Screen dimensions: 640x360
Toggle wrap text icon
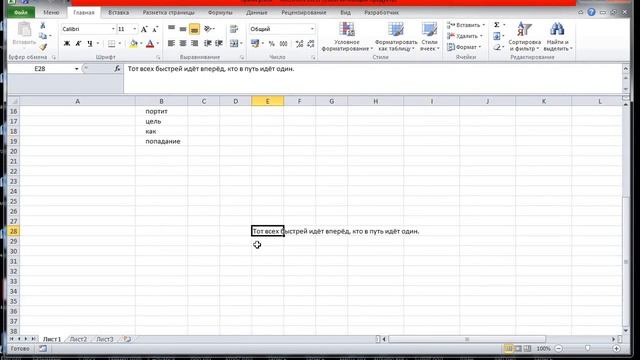point(234,29)
